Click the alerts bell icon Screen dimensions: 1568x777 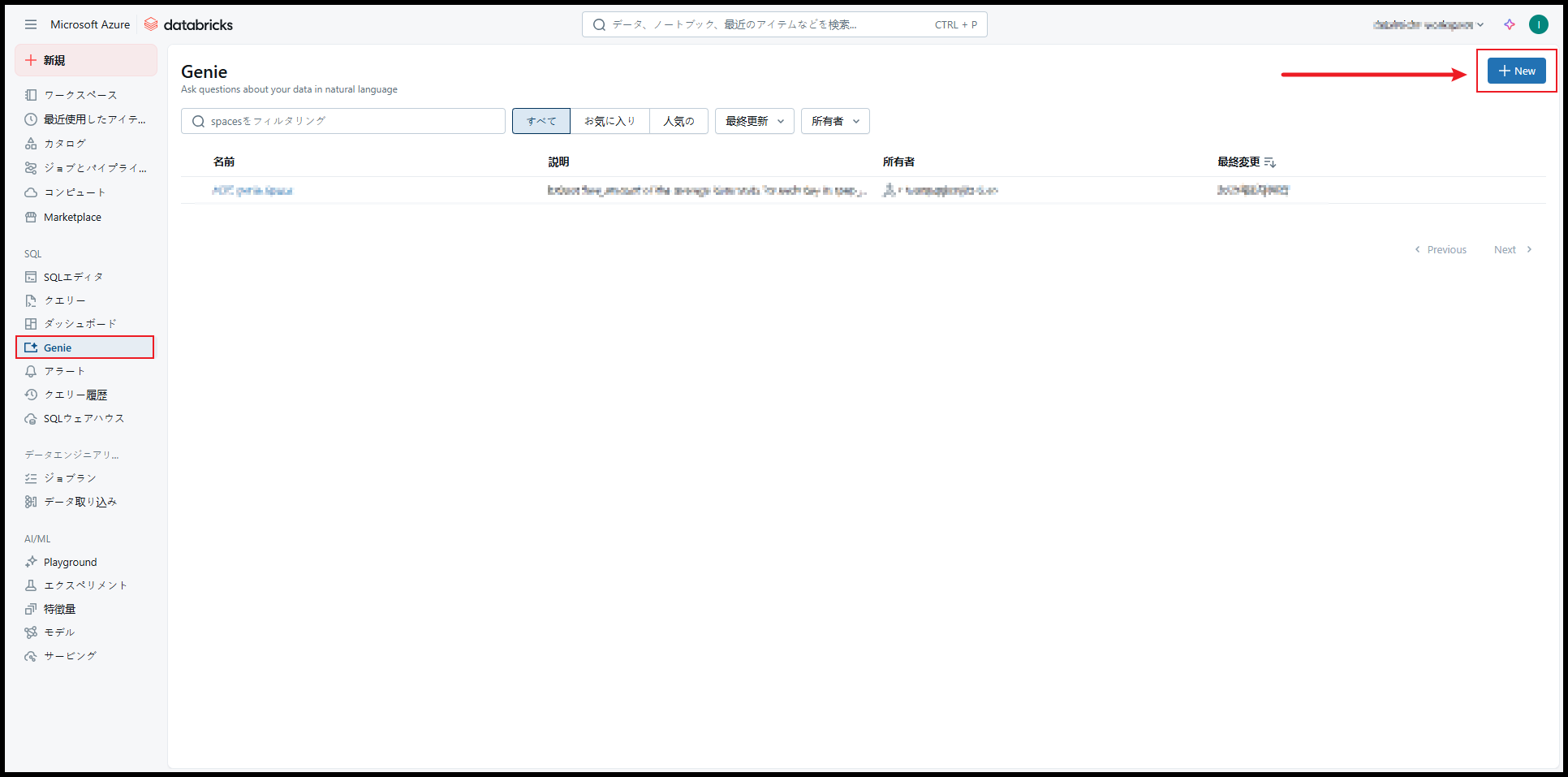31,371
